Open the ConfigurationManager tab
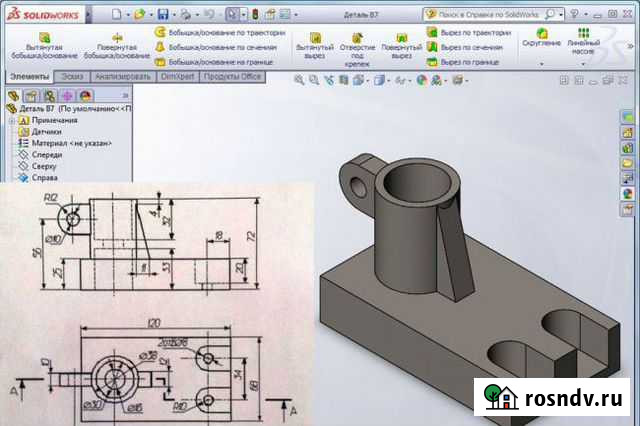The width and height of the screenshot is (640, 426). [x=50, y=96]
